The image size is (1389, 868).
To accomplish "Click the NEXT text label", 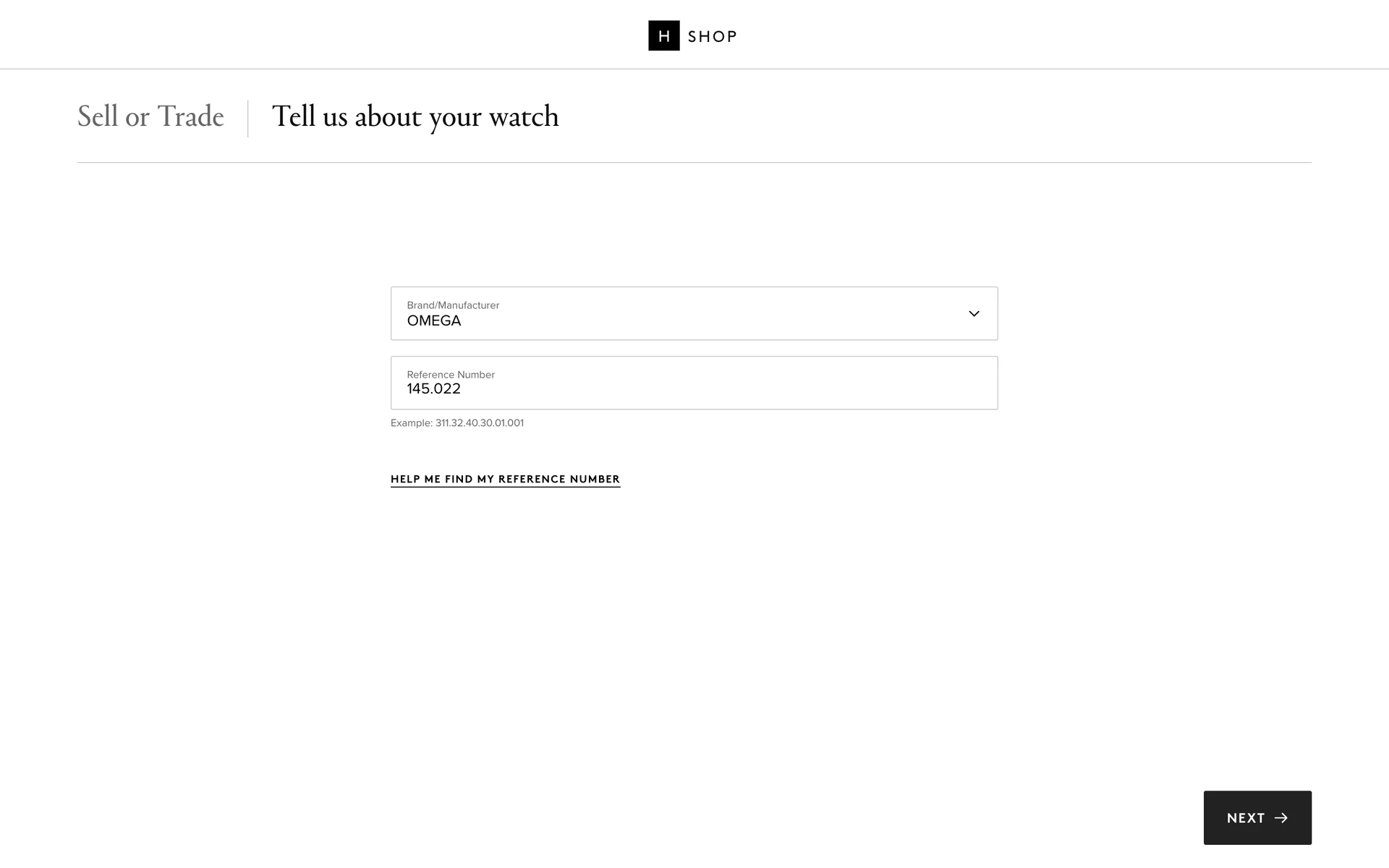I will (1245, 818).
